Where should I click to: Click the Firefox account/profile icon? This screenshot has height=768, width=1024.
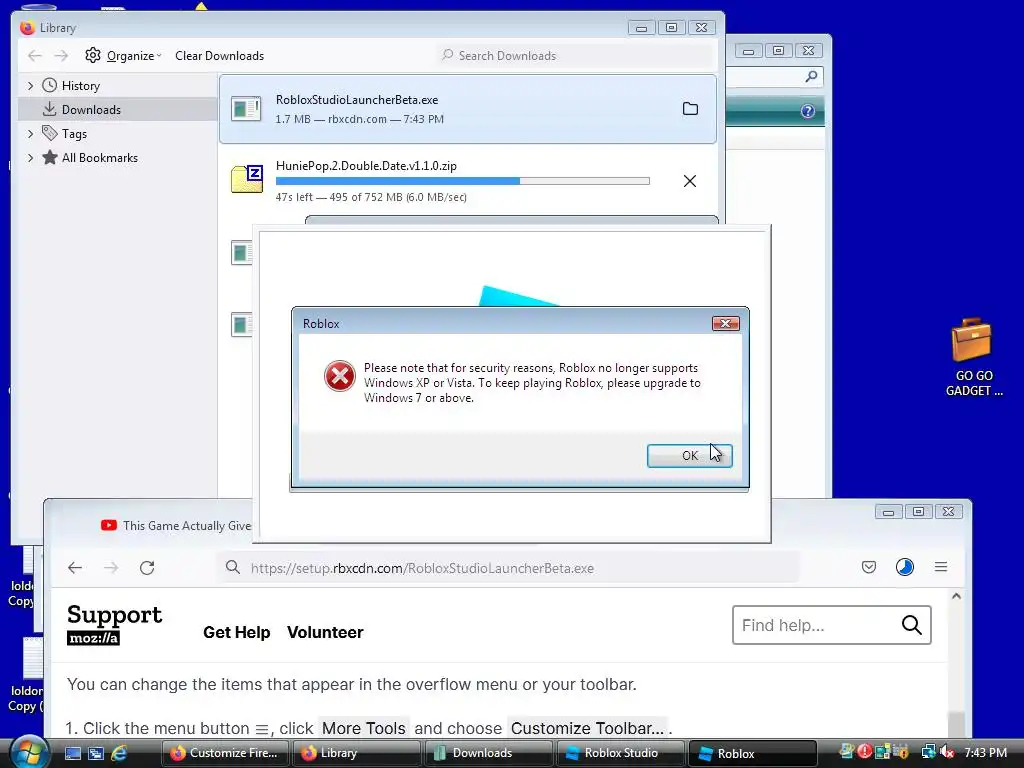[904, 567]
